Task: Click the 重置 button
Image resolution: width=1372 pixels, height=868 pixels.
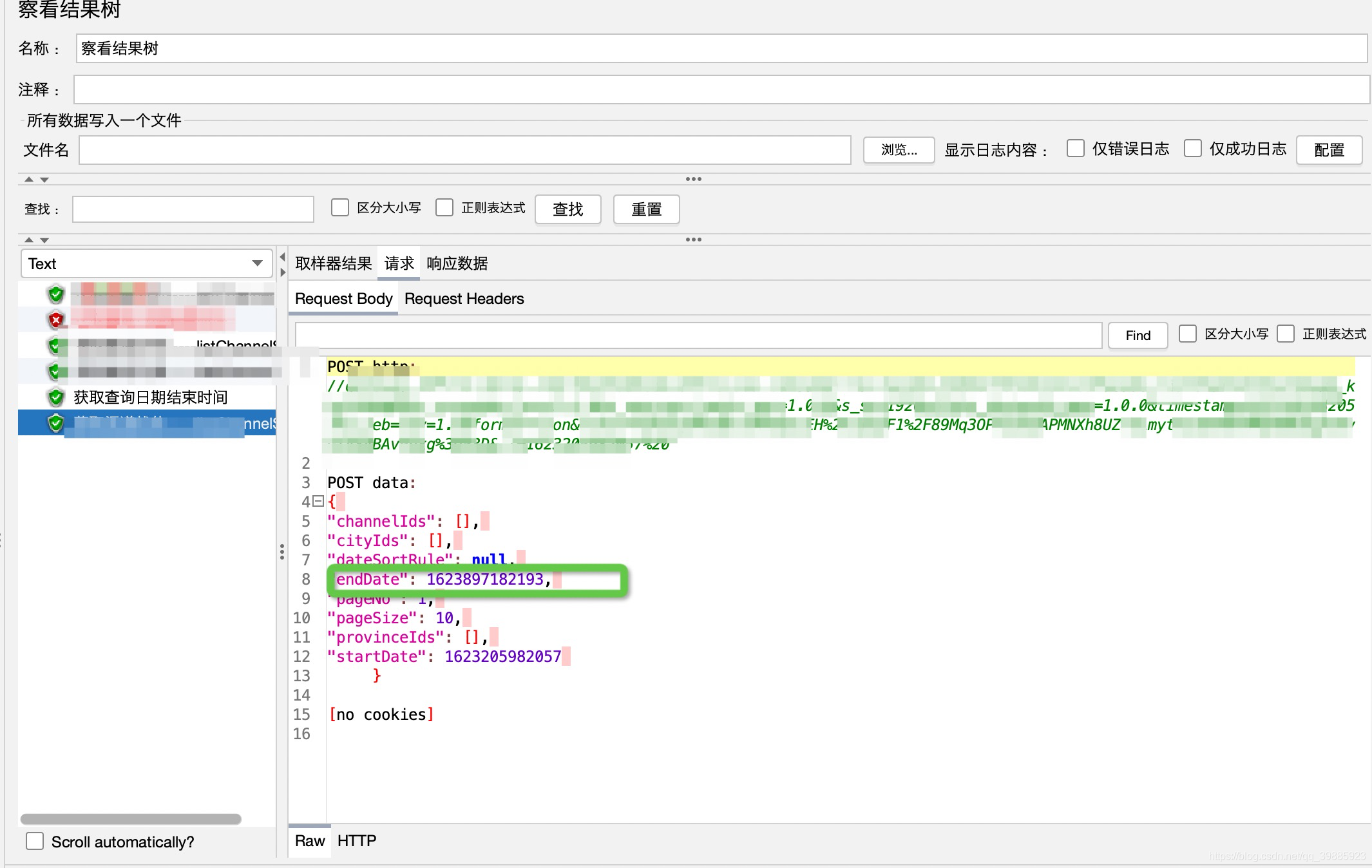Action: 645,209
